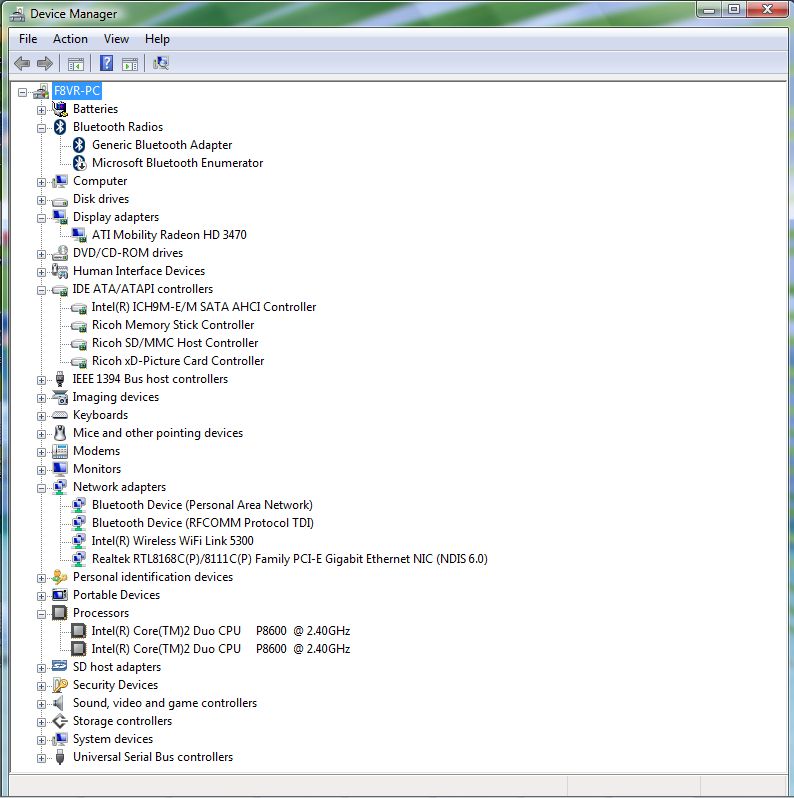
Task: Collapse the Network adapters node
Action: [x=42, y=487]
